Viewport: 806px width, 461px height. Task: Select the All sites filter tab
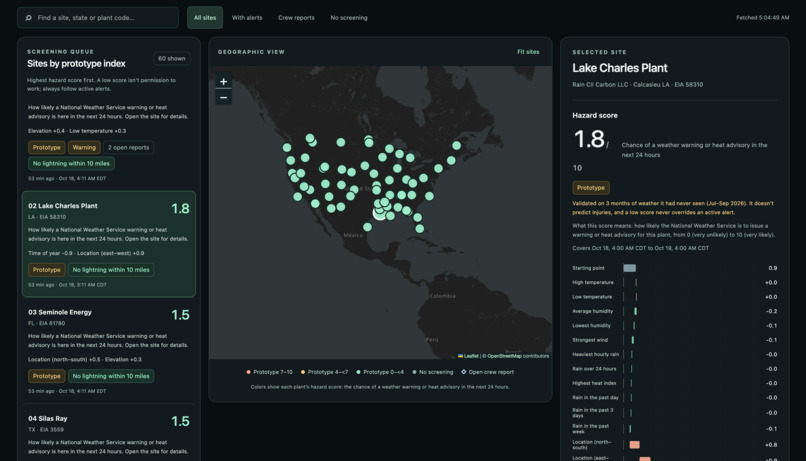point(205,18)
